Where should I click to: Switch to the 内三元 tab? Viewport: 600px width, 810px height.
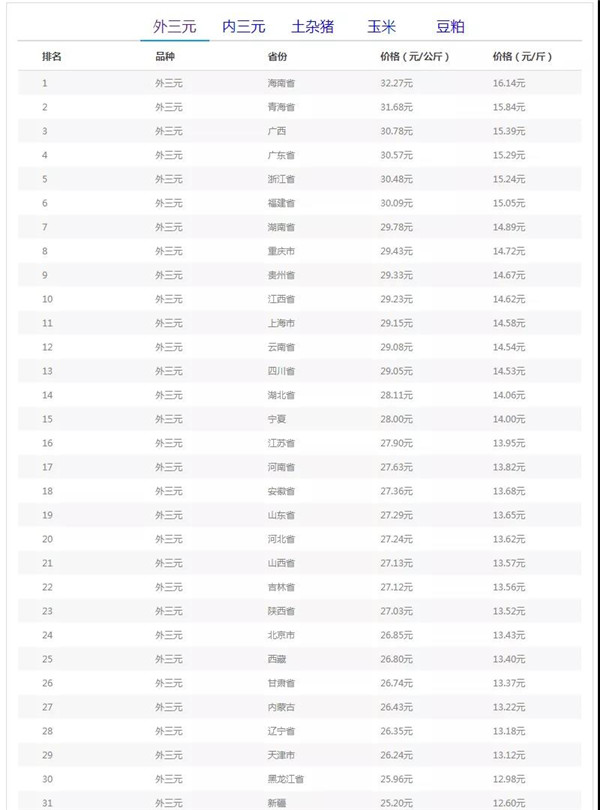(x=243, y=26)
